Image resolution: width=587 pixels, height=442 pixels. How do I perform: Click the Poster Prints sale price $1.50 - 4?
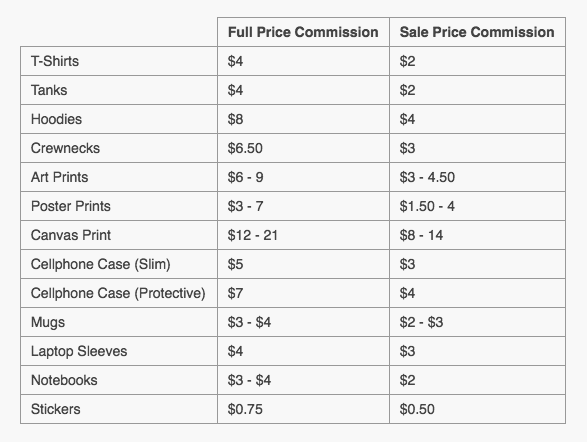click(x=427, y=206)
